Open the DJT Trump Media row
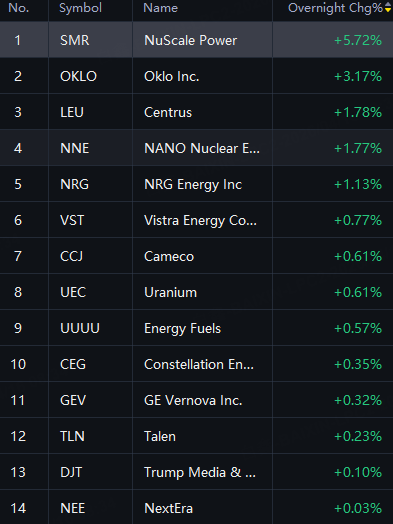Screen dimensions: 393x524 click(196, 472)
